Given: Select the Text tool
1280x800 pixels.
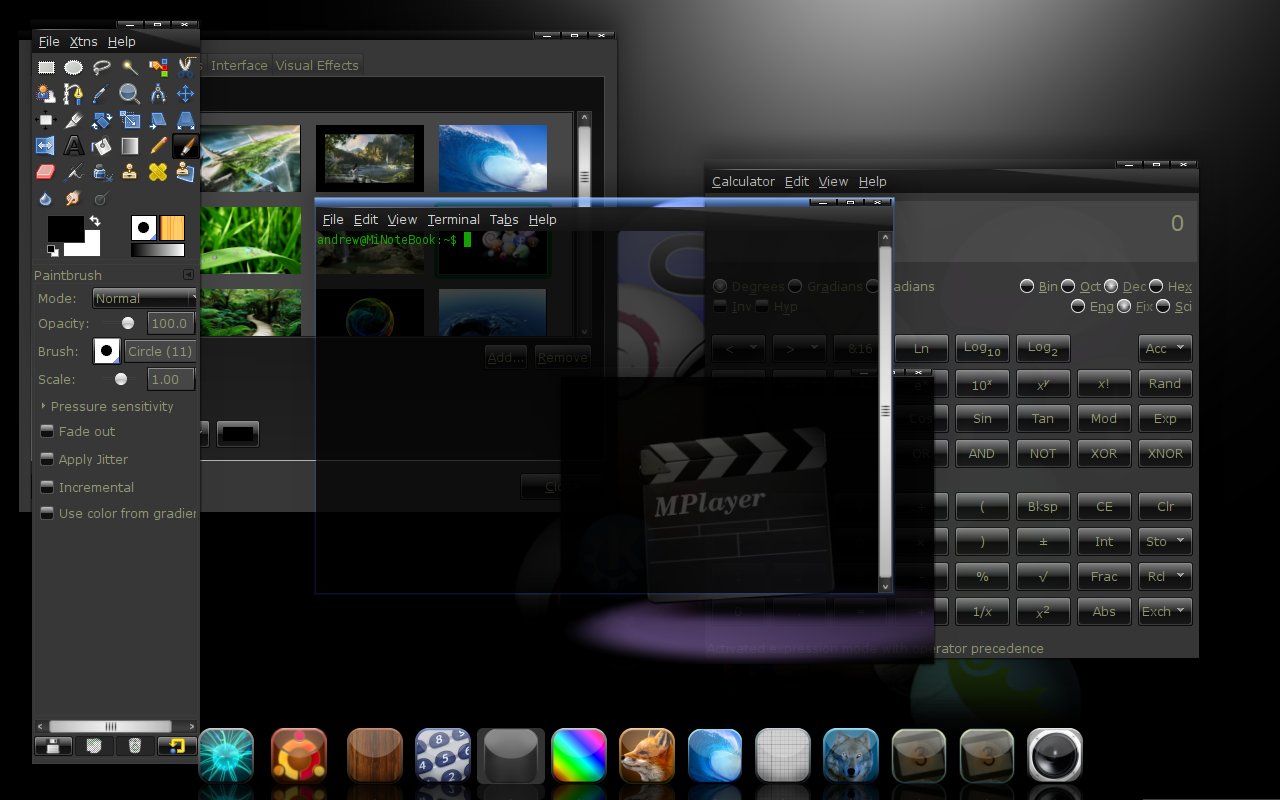Looking at the screenshot, I should point(74,146).
